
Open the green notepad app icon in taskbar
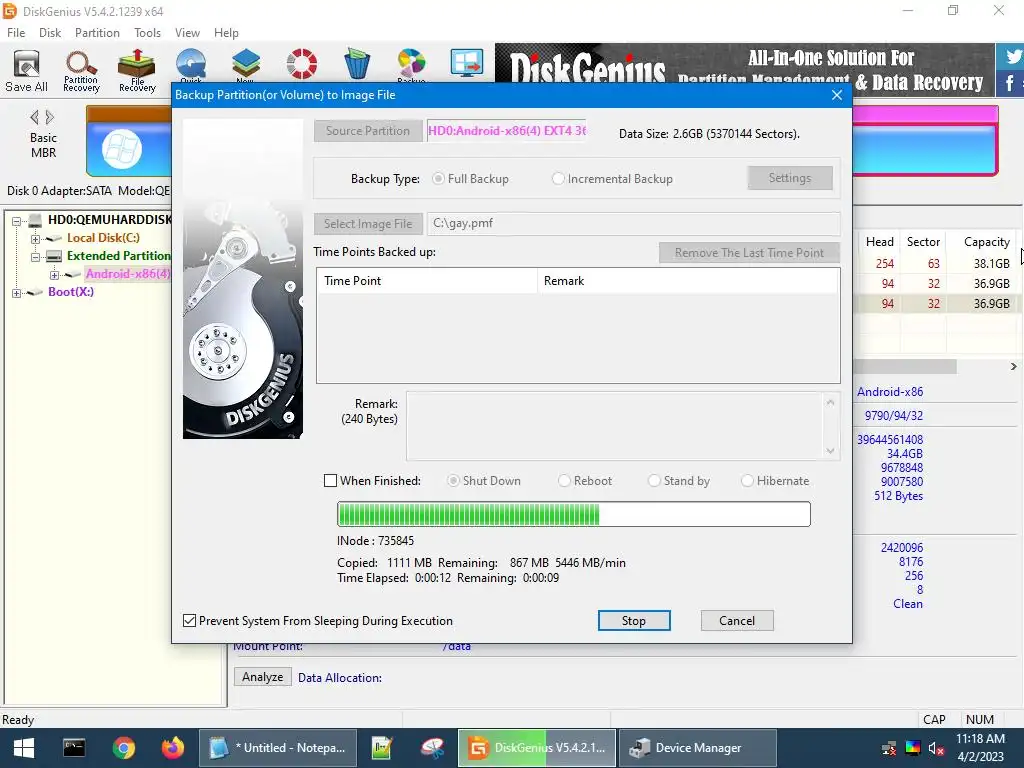click(x=381, y=748)
